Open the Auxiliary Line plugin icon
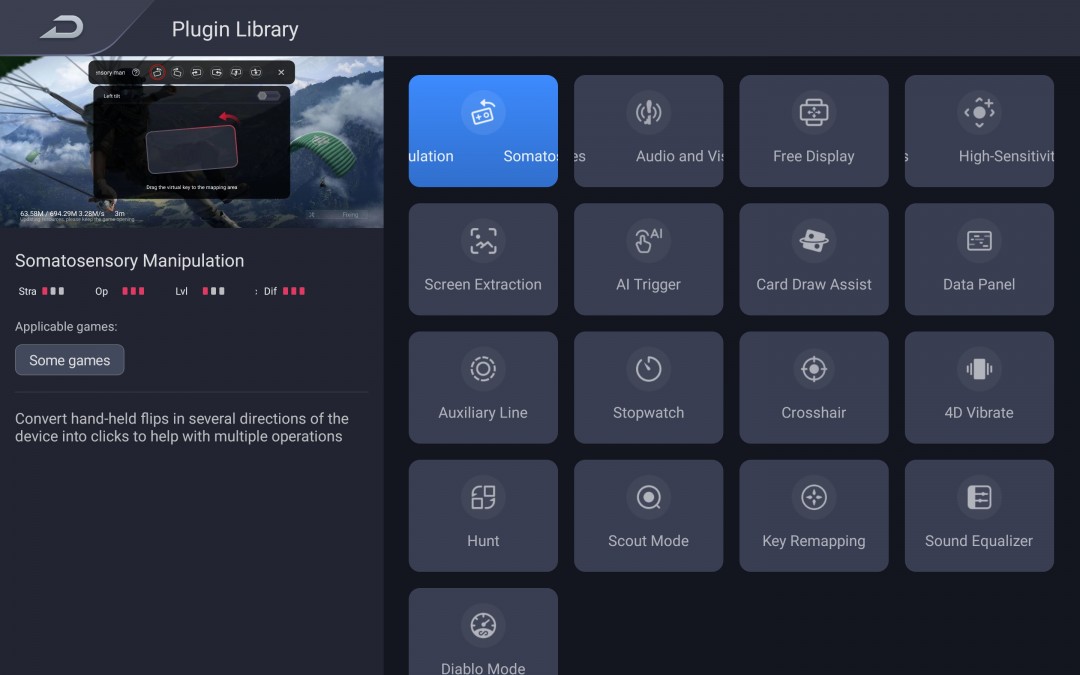This screenshot has width=1080, height=675. tap(483, 369)
